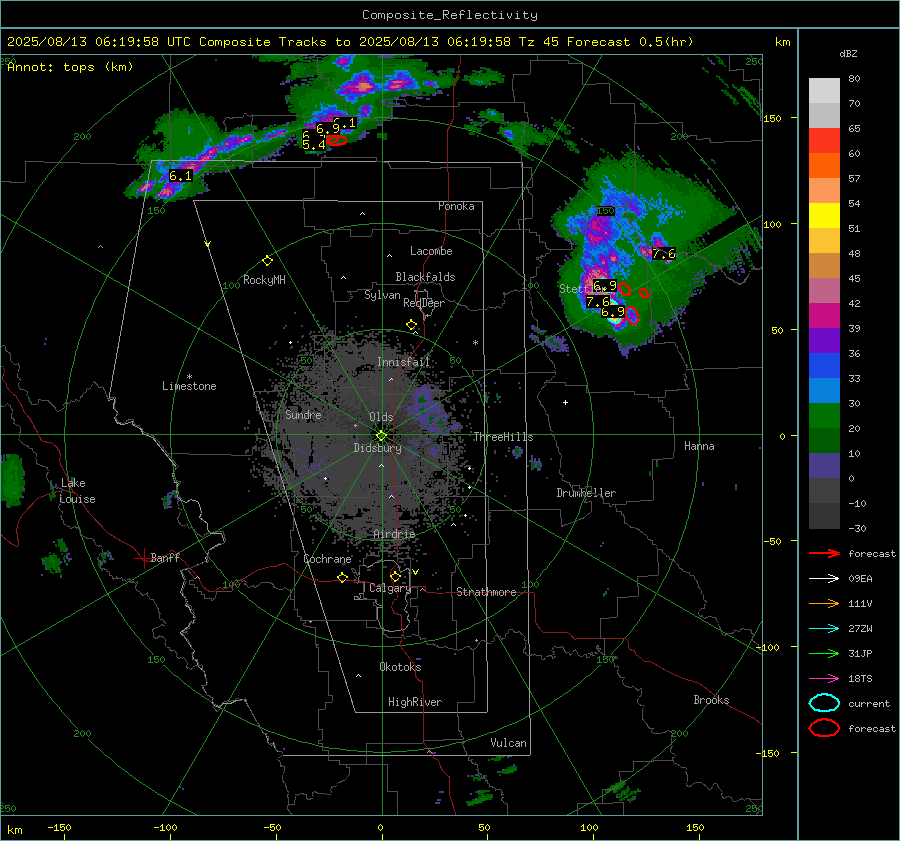
Task: Click the red swatch between 65 and 60 dBZ
Action: pyautogui.click(x=824, y=141)
